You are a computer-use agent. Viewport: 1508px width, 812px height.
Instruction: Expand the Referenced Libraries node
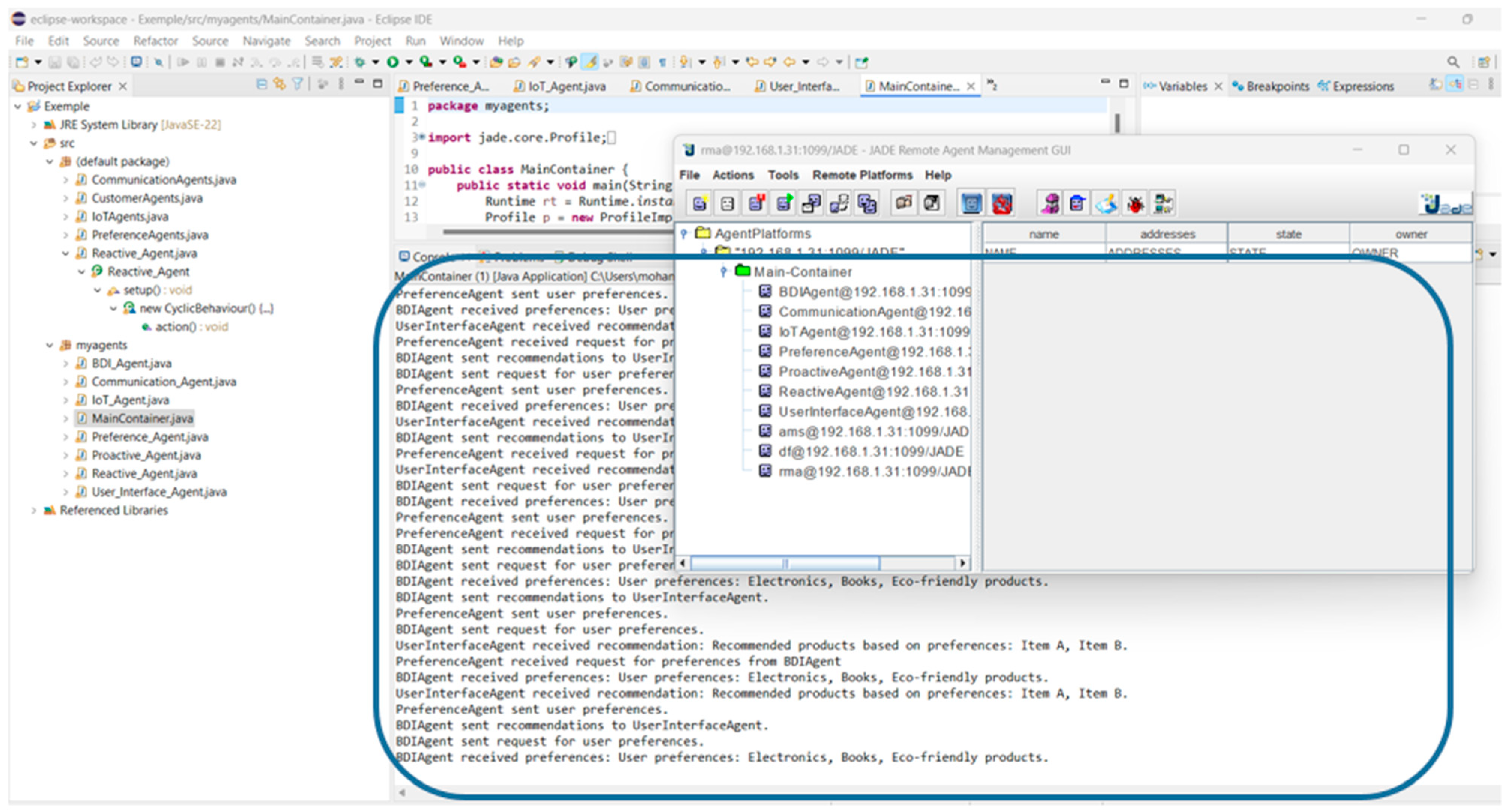pyautogui.click(x=34, y=510)
